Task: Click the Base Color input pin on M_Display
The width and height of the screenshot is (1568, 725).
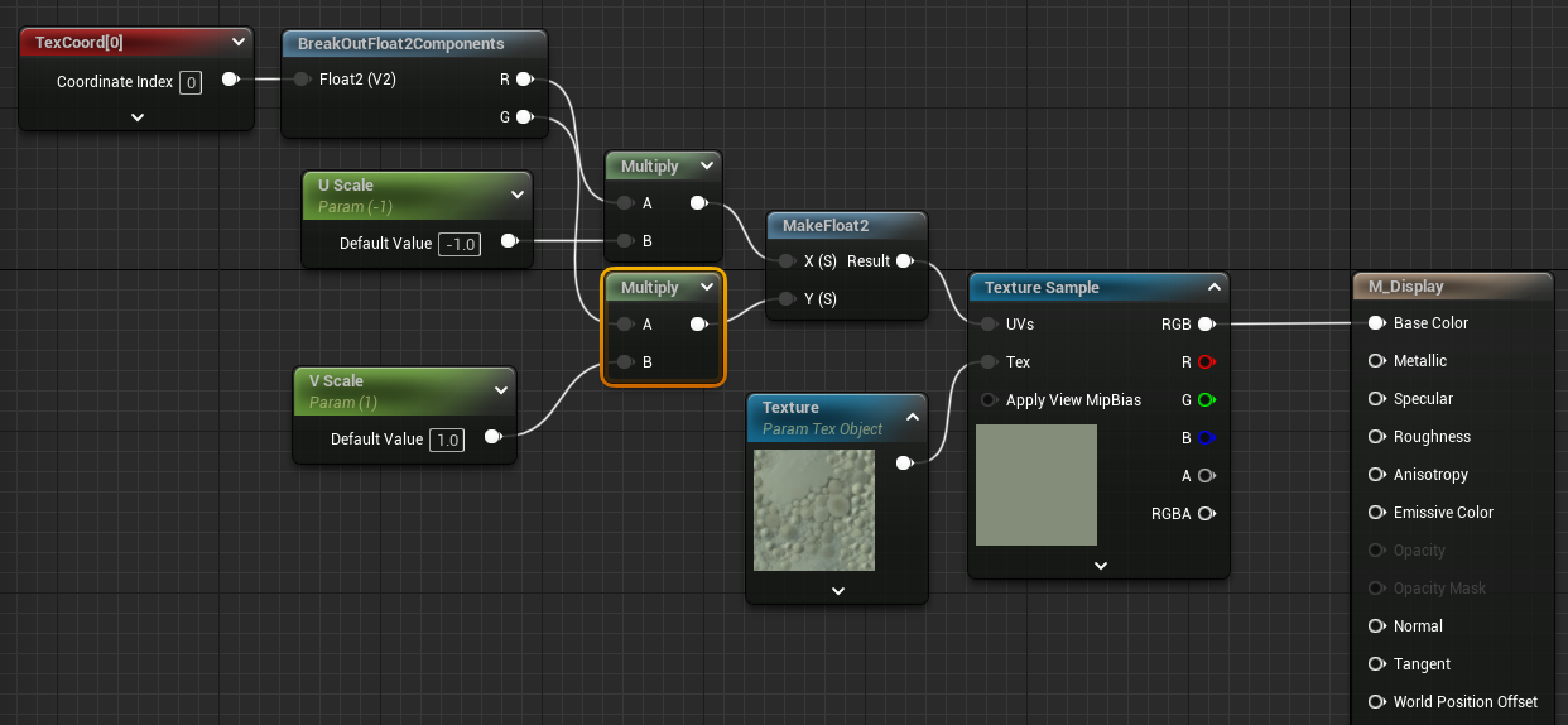Action: click(1376, 323)
